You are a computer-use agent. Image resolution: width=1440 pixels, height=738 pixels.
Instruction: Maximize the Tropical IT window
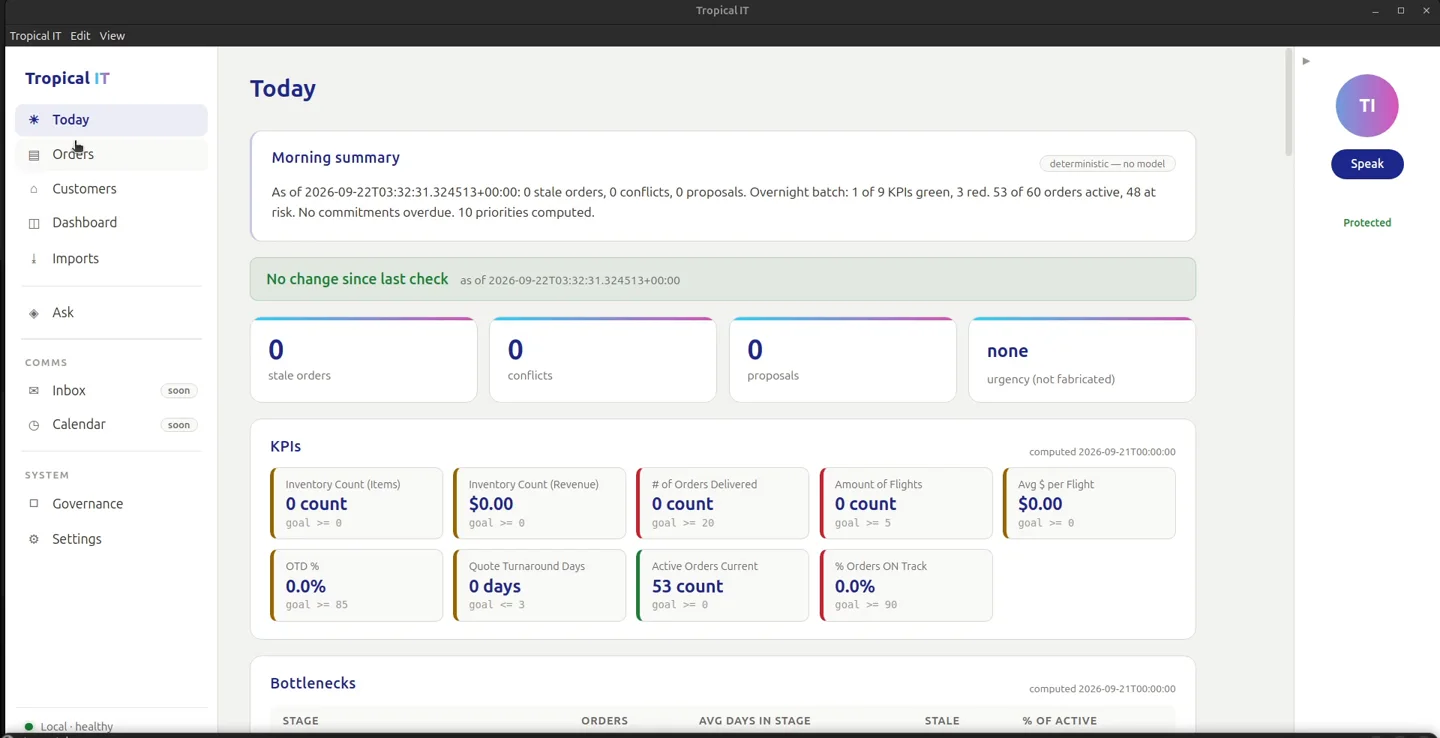pos(1401,11)
